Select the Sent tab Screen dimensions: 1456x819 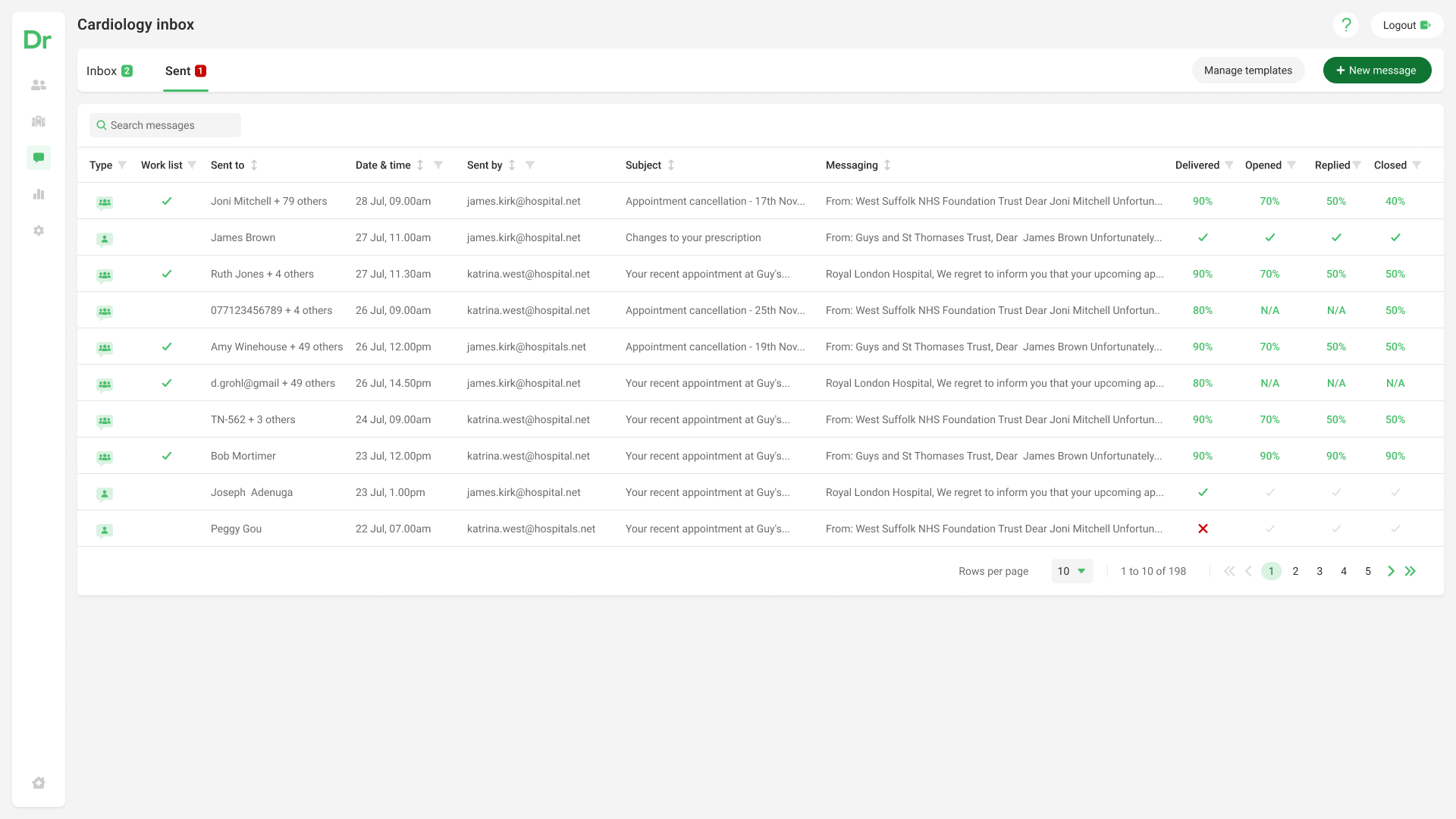pos(185,71)
